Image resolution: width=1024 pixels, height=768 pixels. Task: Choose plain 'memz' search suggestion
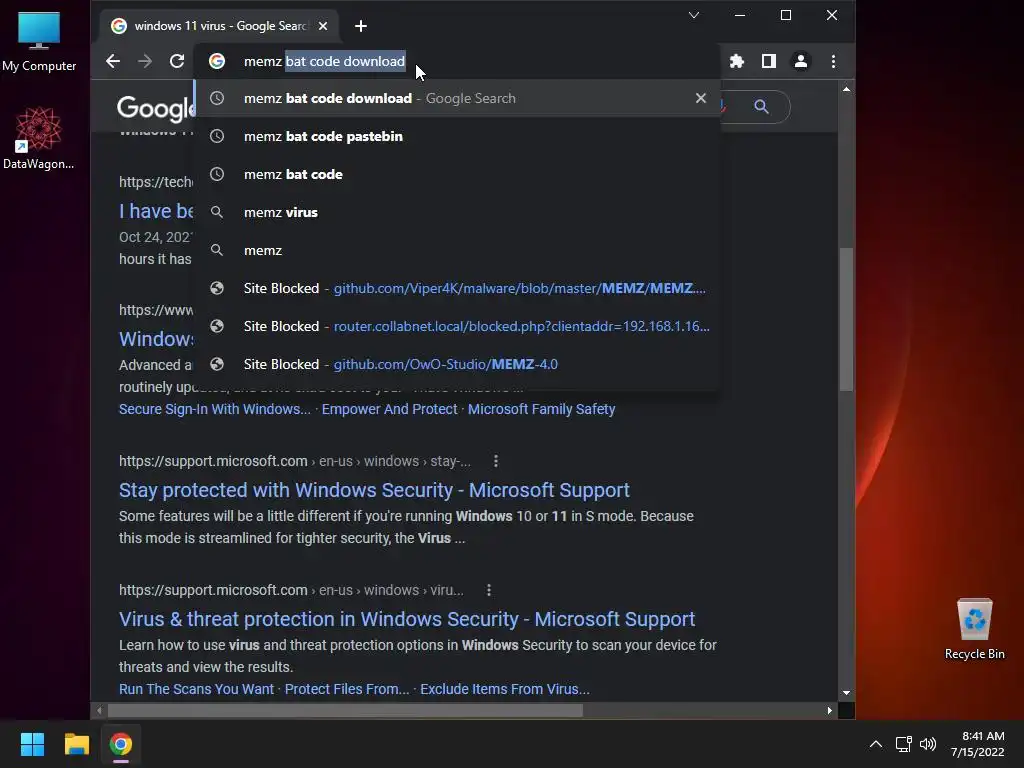coord(458,250)
